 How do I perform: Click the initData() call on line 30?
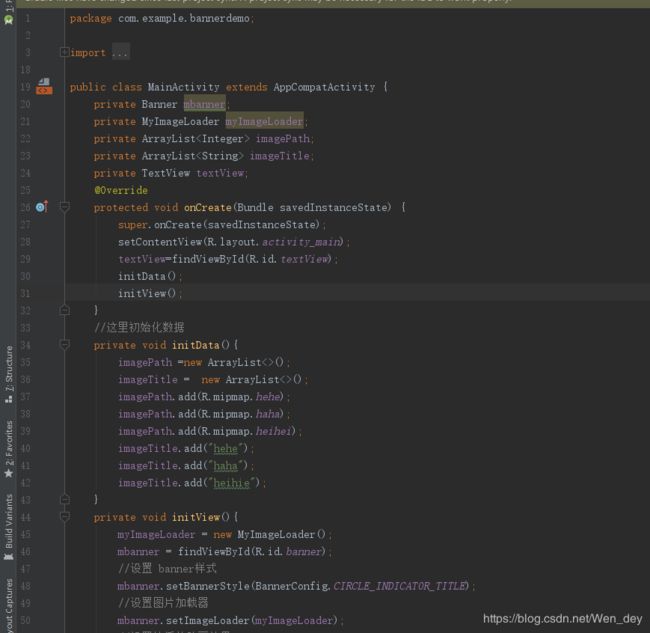[x=147, y=276]
